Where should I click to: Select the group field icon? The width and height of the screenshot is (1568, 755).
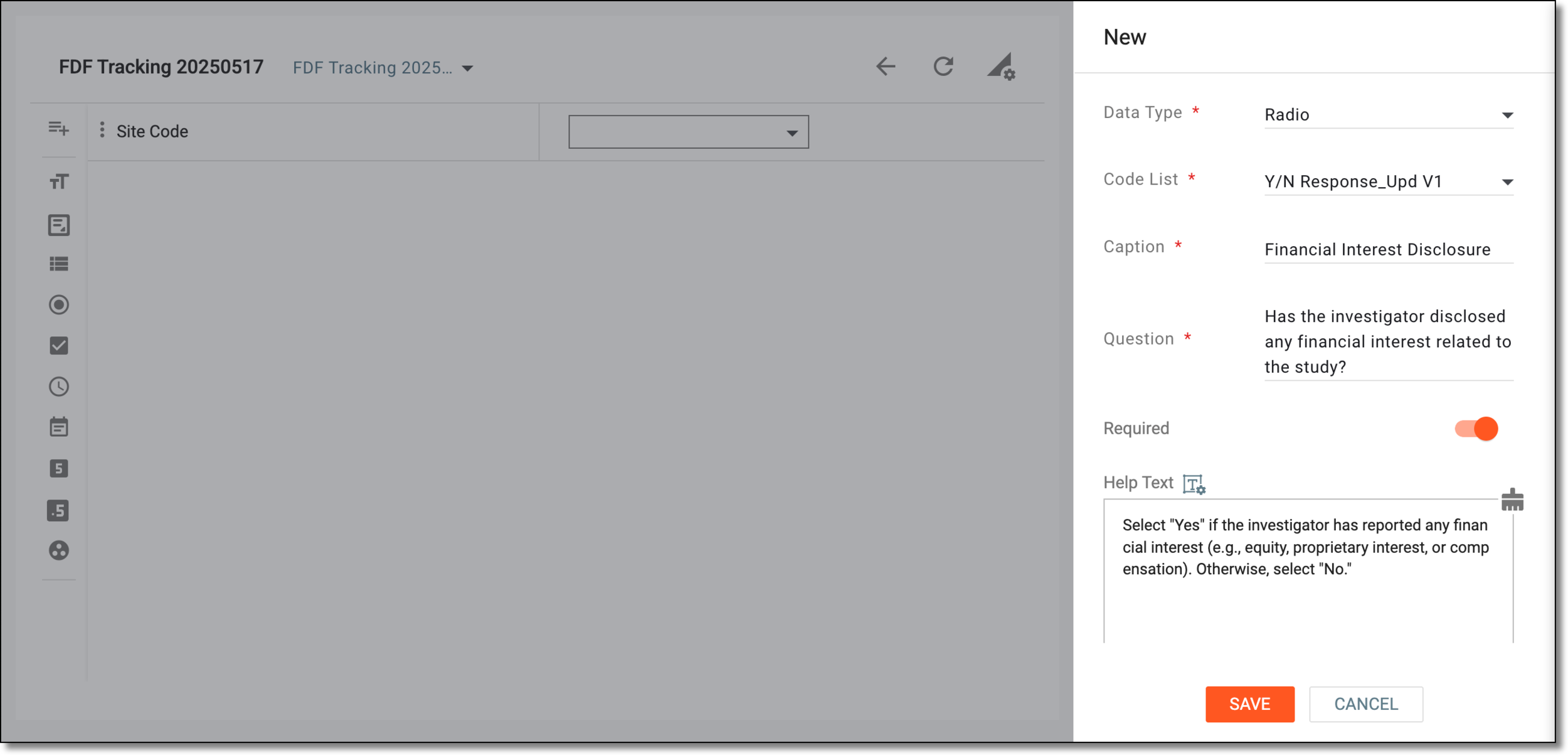tap(59, 550)
